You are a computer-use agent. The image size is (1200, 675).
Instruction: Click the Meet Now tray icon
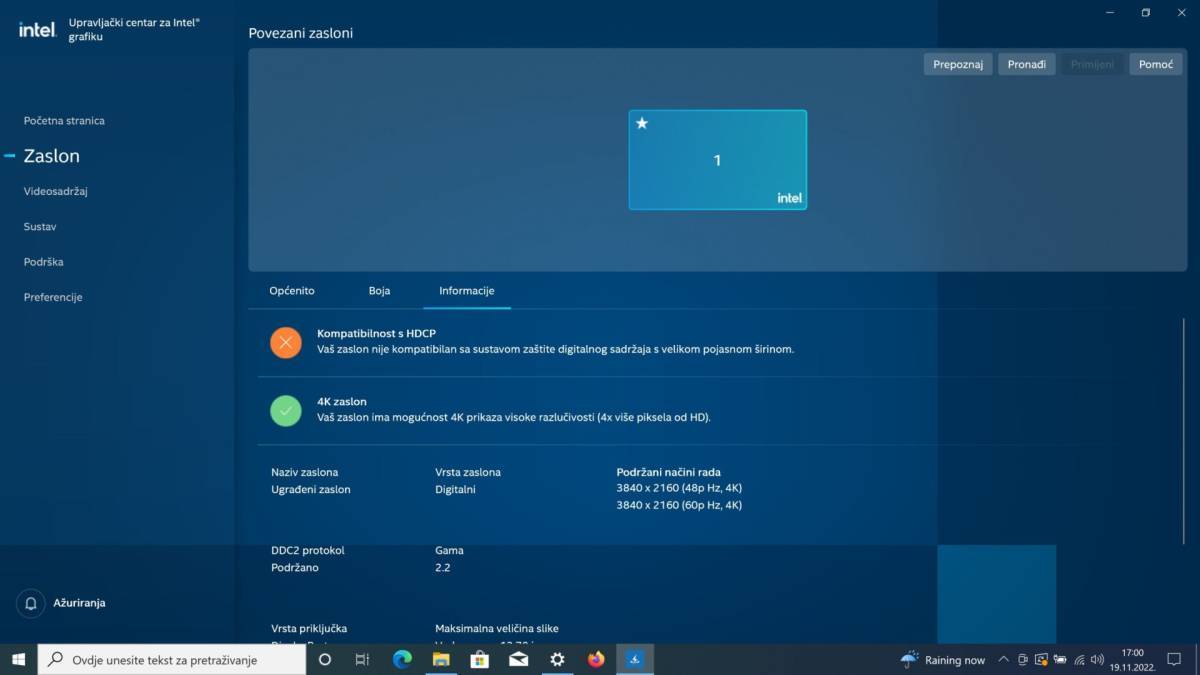[1023, 659]
